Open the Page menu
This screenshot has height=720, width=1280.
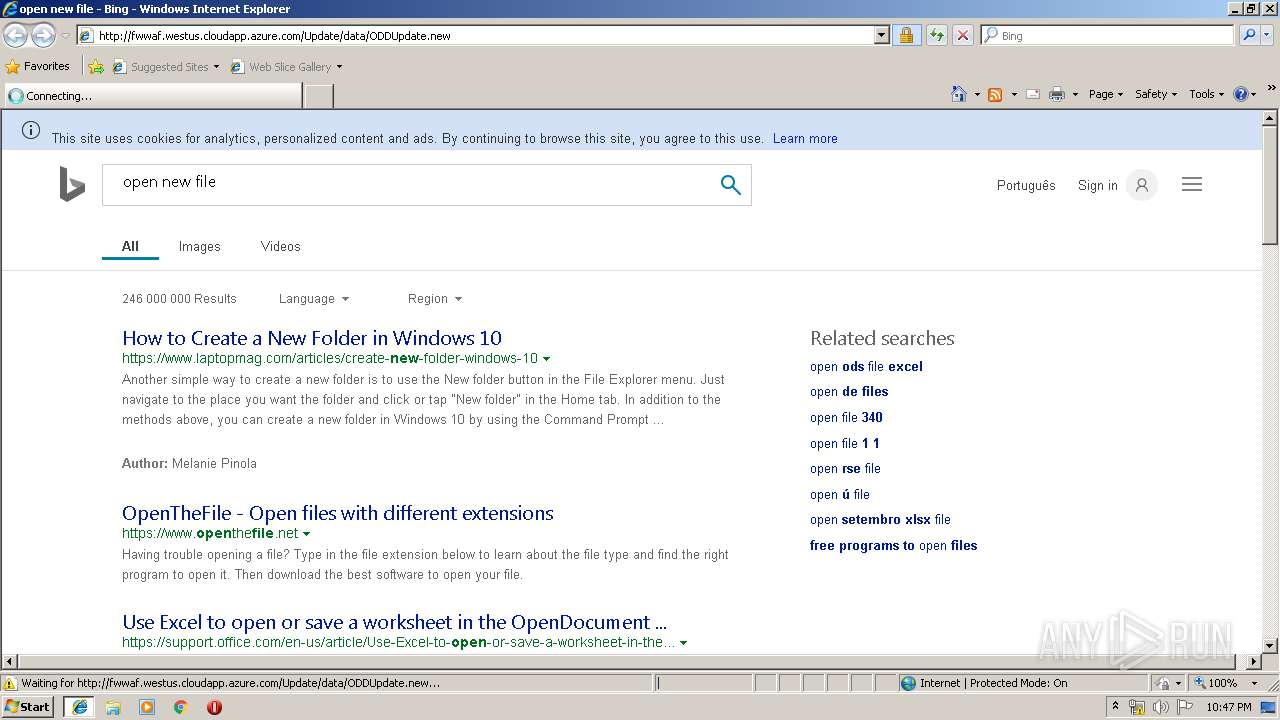(x=1105, y=94)
